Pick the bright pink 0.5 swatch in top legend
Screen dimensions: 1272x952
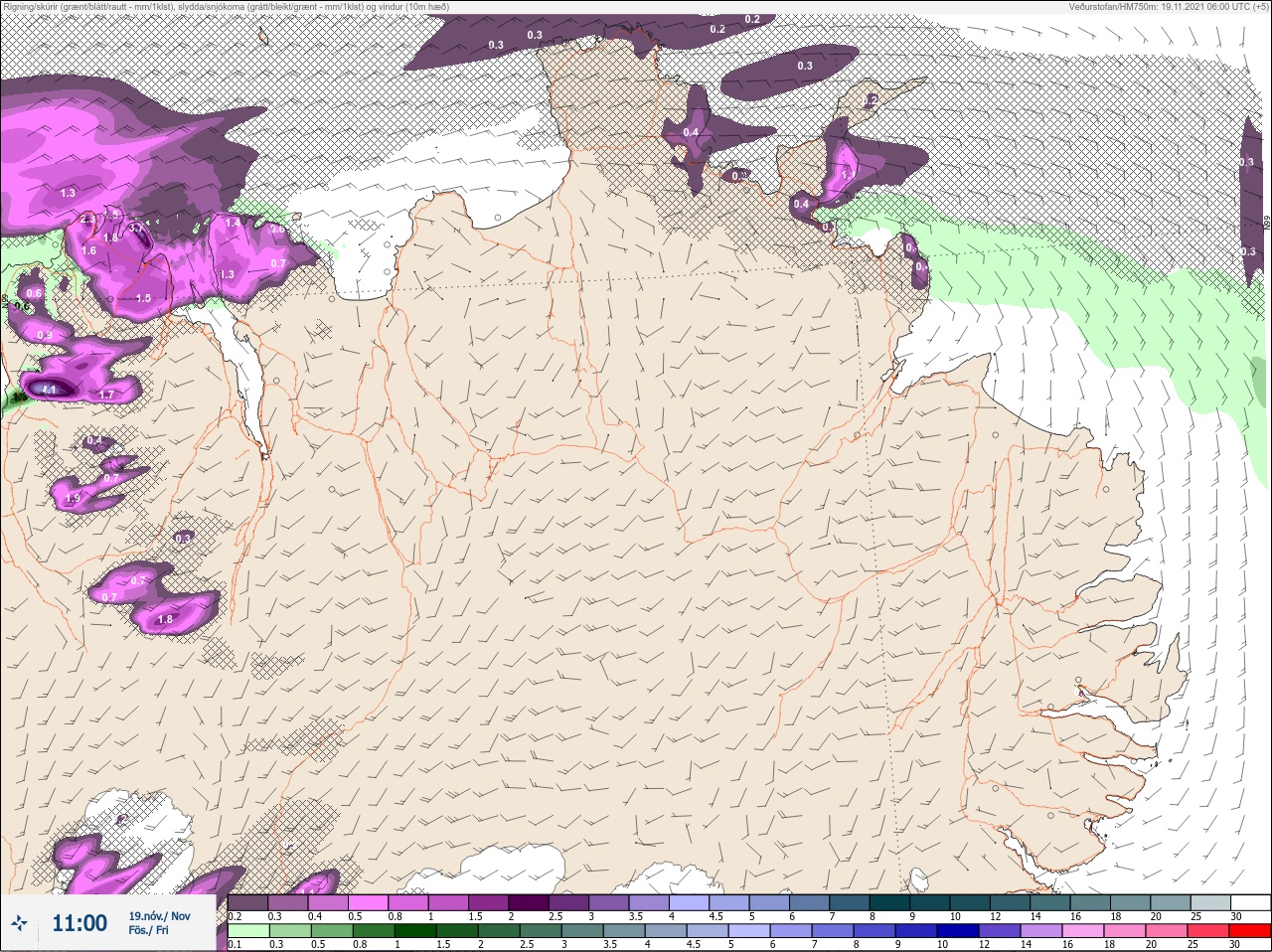(369, 902)
